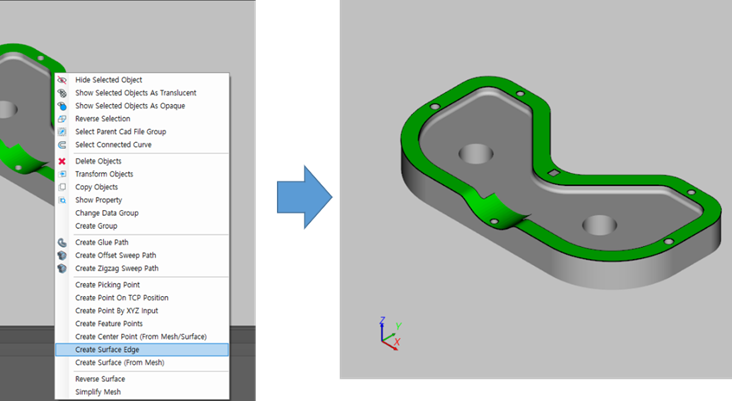The height and width of the screenshot is (401, 732).
Task: Click the Create Offset Sweep Path icon
Action: (62, 255)
